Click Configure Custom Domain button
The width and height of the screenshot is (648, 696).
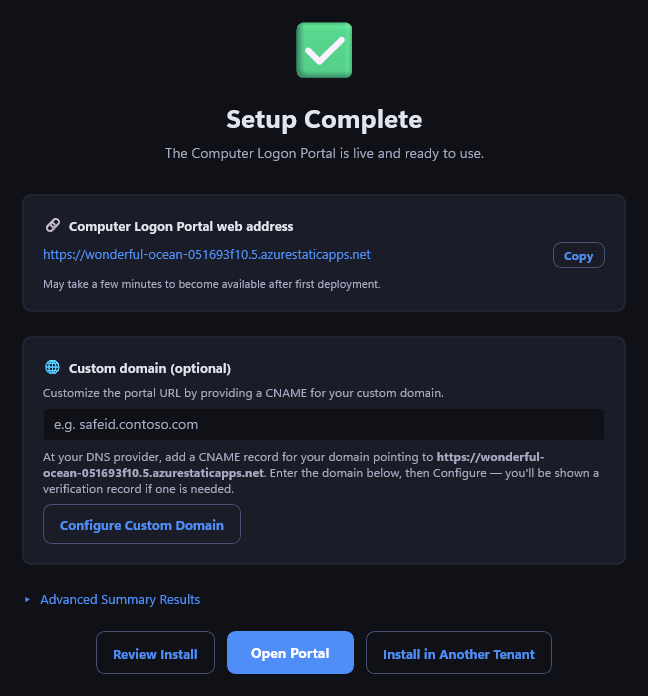pyautogui.click(x=142, y=524)
